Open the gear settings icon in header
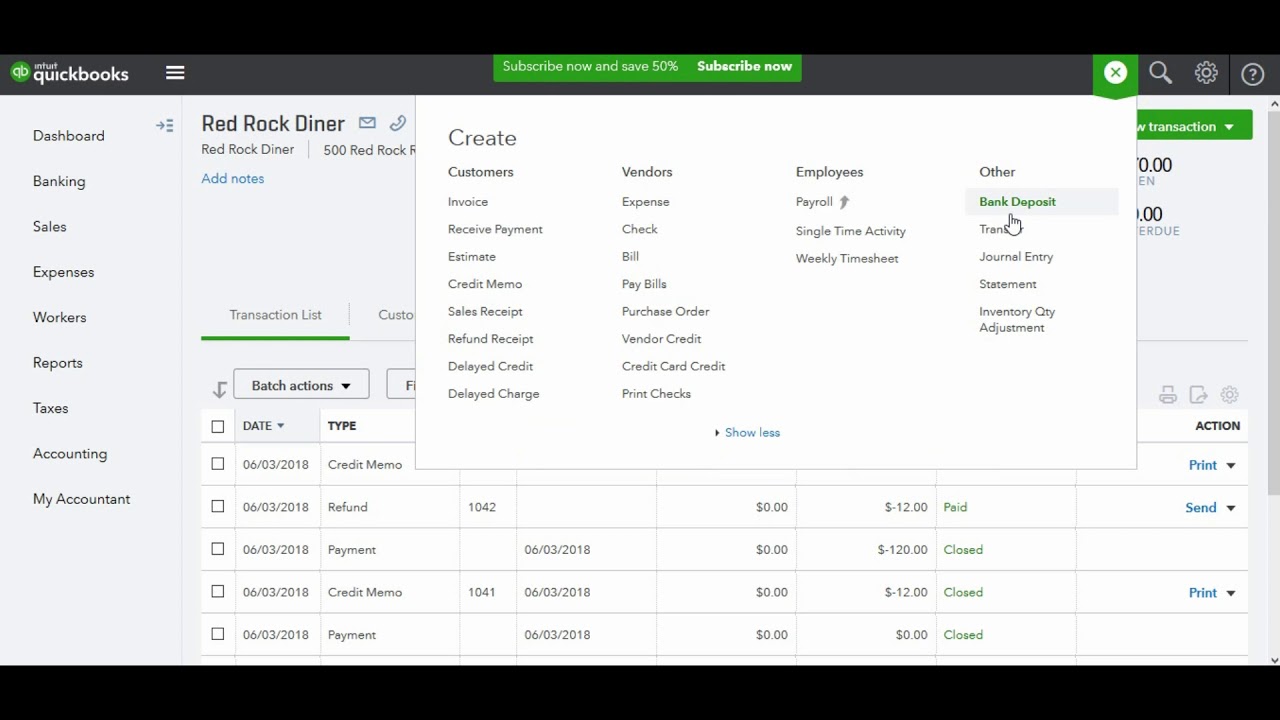 coord(1206,73)
